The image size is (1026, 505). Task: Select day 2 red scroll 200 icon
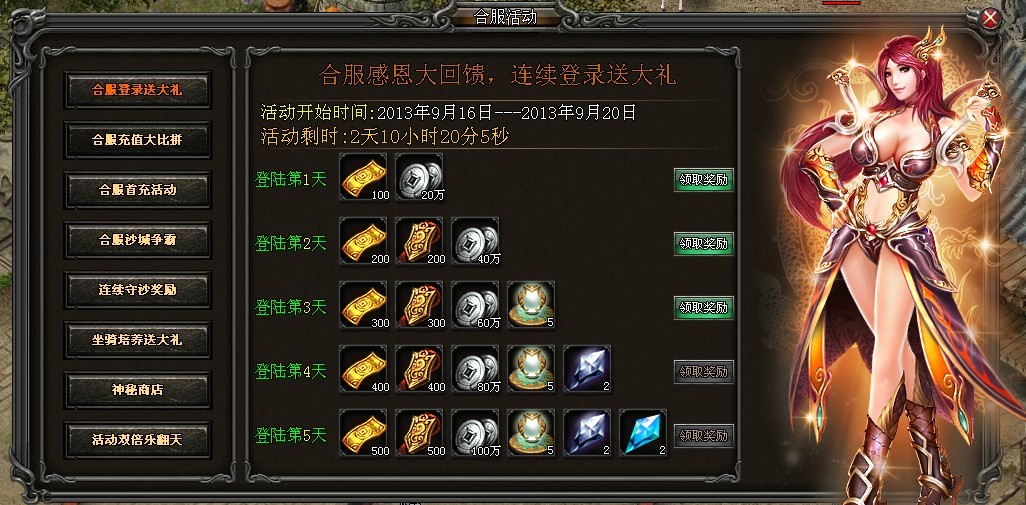click(419, 241)
